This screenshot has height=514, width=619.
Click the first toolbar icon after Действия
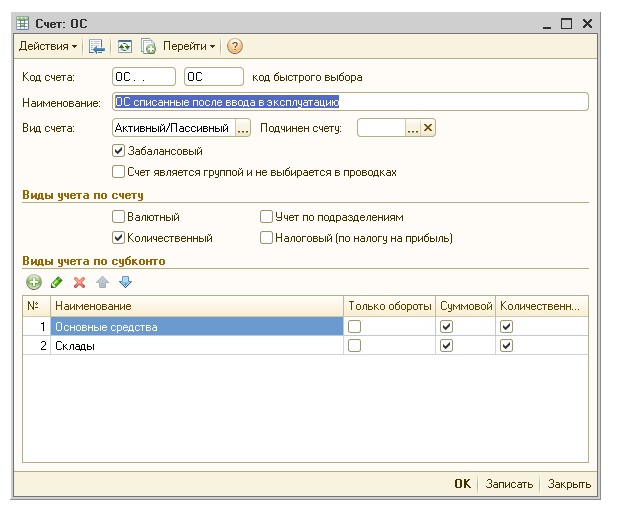[x=97, y=46]
